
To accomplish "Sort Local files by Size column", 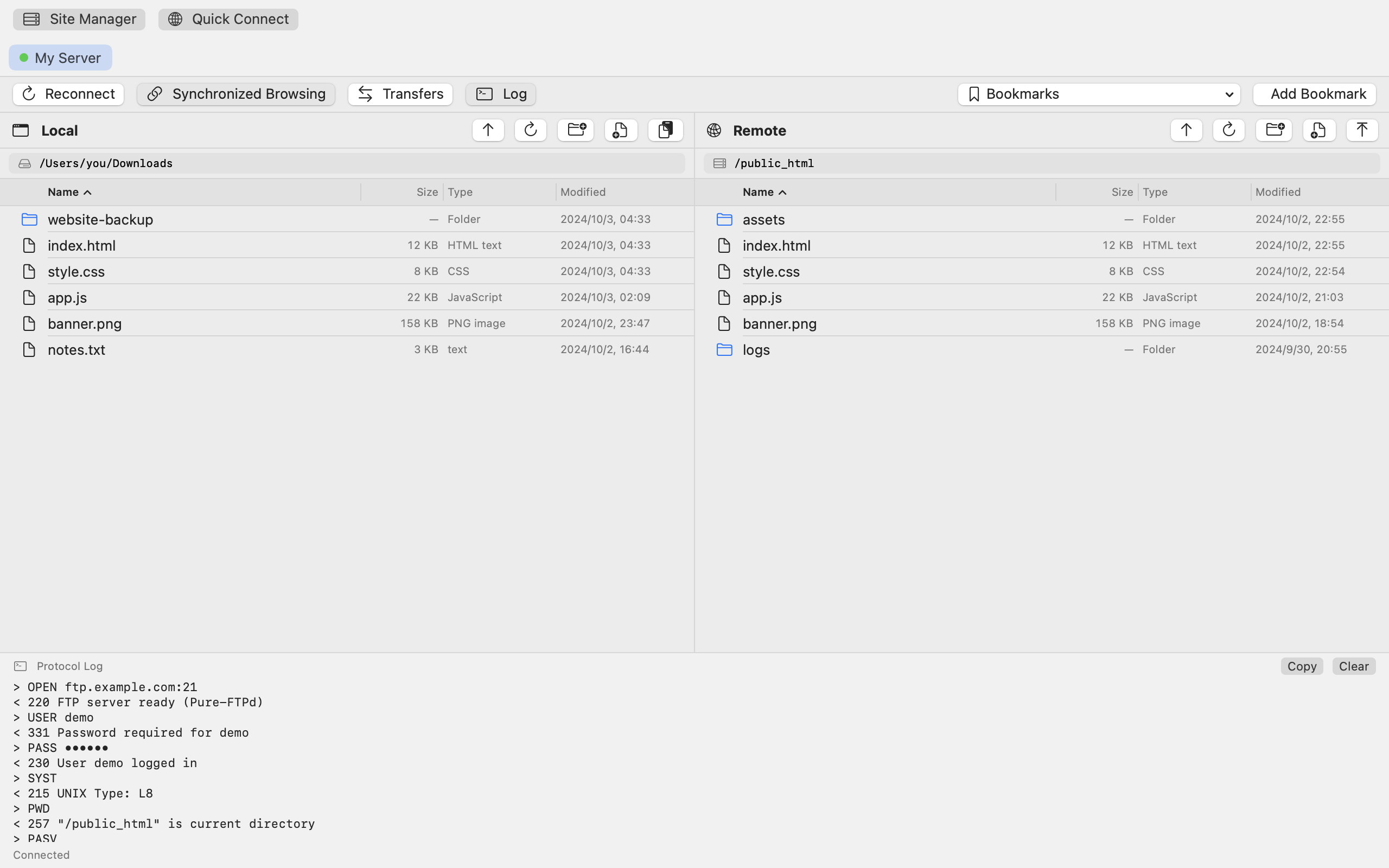I will pos(427,192).
